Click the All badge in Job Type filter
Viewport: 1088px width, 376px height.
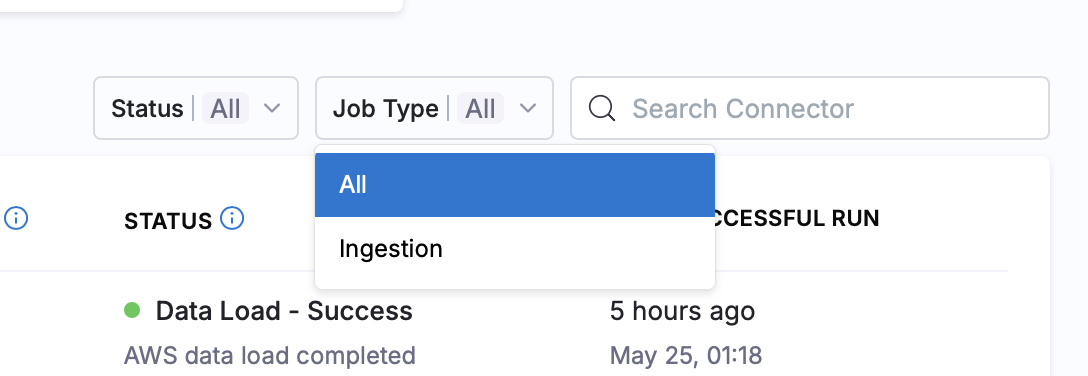pyautogui.click(x=480, y=109)
